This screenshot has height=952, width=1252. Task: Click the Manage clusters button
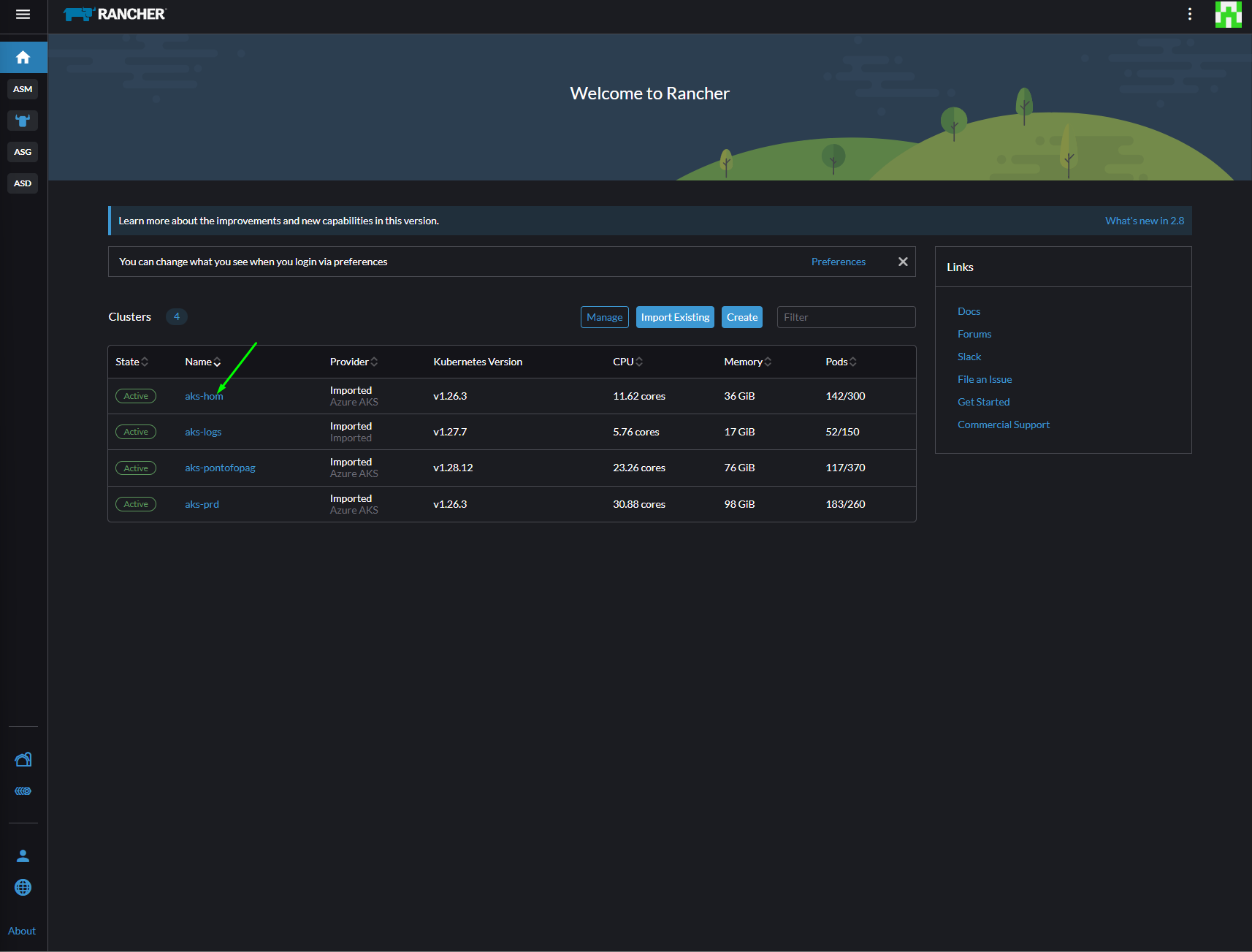click(x=605, y=317)
